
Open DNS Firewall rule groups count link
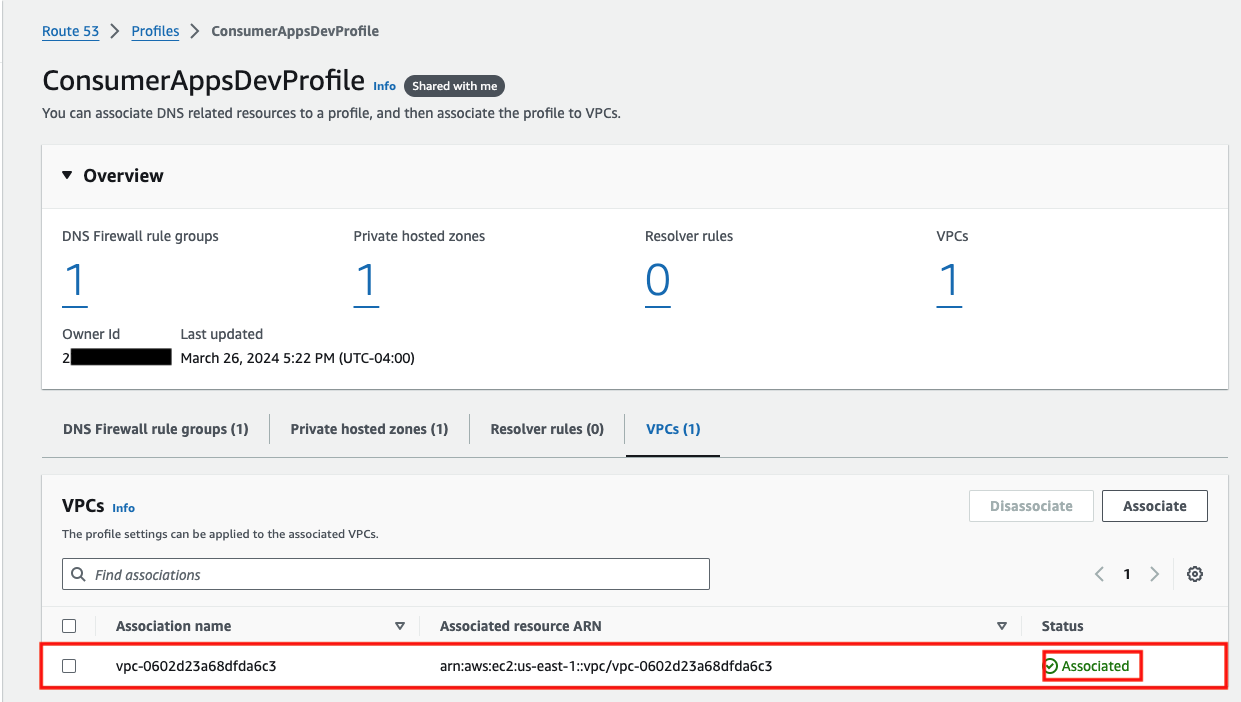[x=75, y=283]
